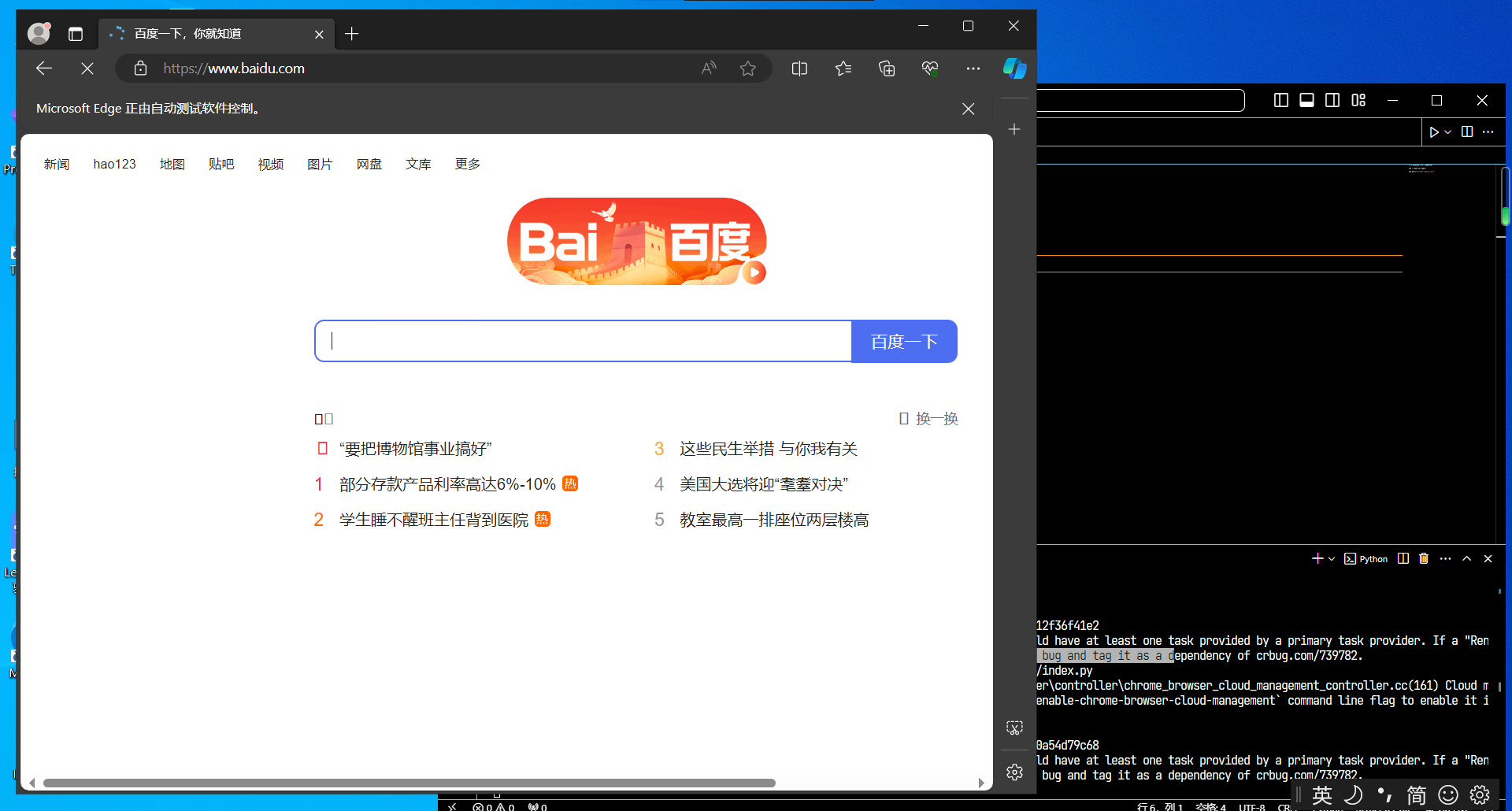Open hot search 部分存款产品利率高达6%-10%
The height and width of the screenshot is (811, 1512).
pos(447,484)
